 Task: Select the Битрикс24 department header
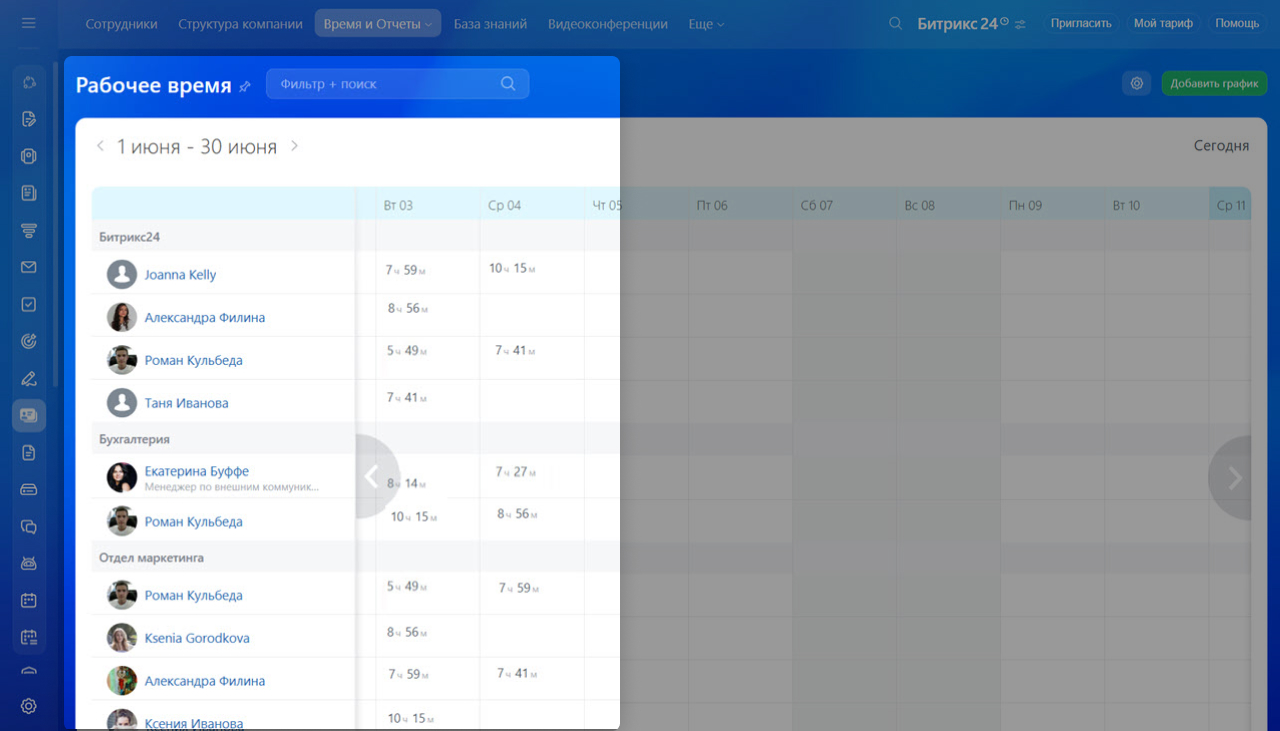(x=129, y=237)
